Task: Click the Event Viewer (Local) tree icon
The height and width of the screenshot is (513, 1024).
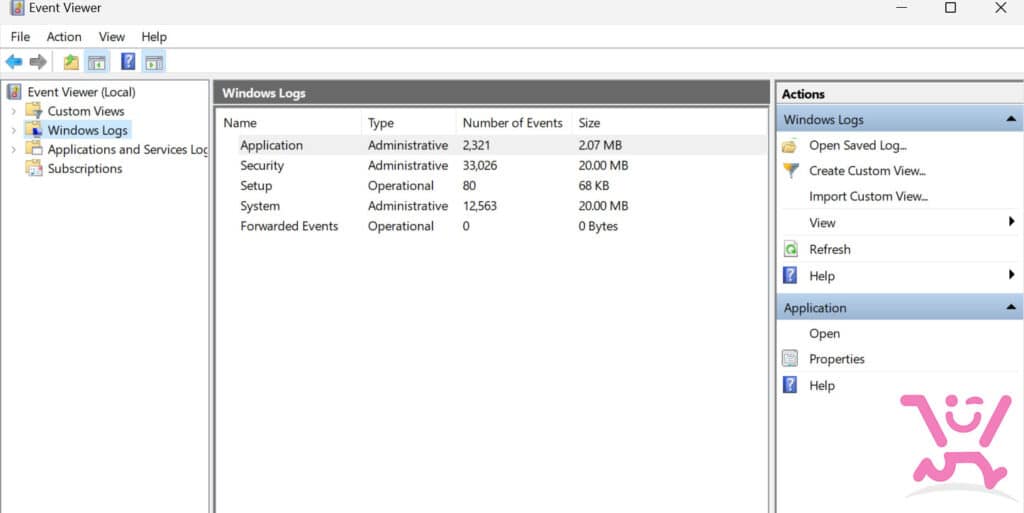Action: [x=14, y=91]
